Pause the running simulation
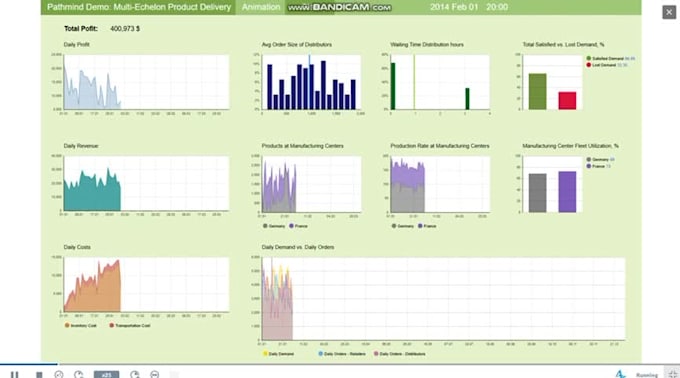The height and width of the screenshot is (378, 680). [14, 375]
